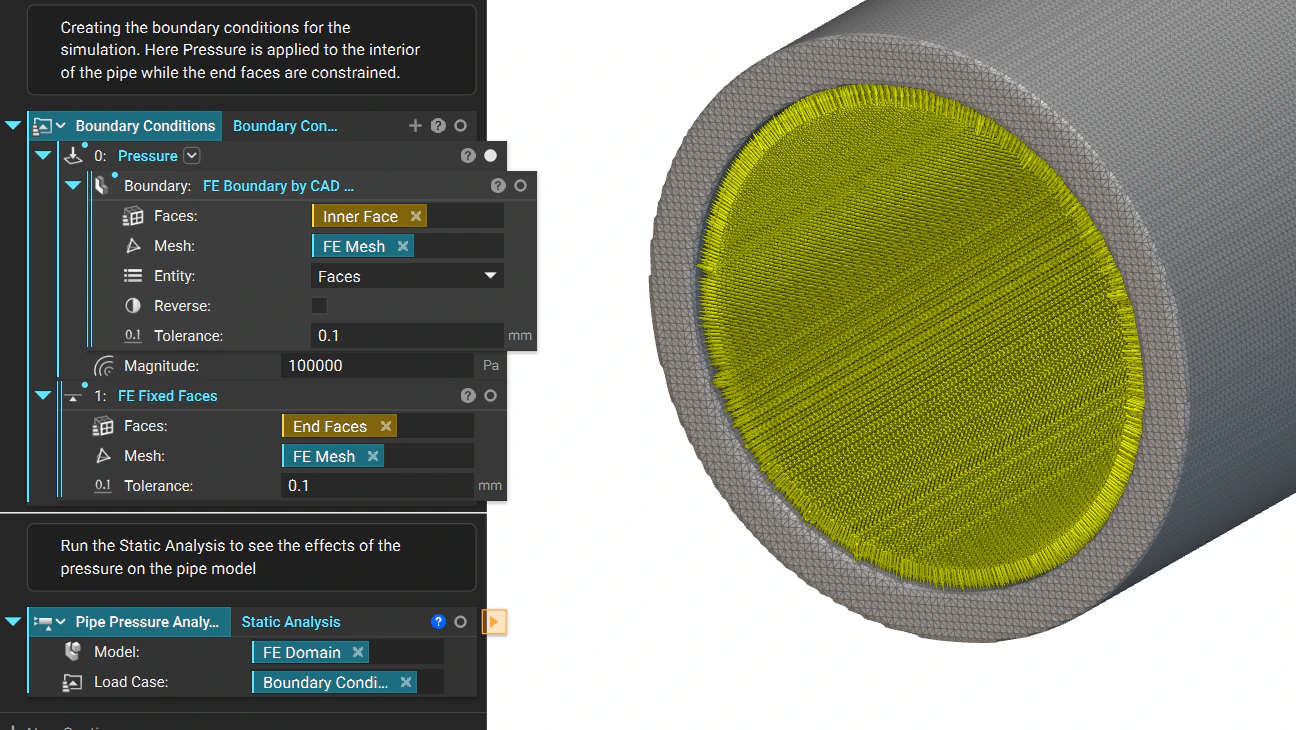
Task: Toggle the white dot on the Pressure row
Action: tap(489, 155)
